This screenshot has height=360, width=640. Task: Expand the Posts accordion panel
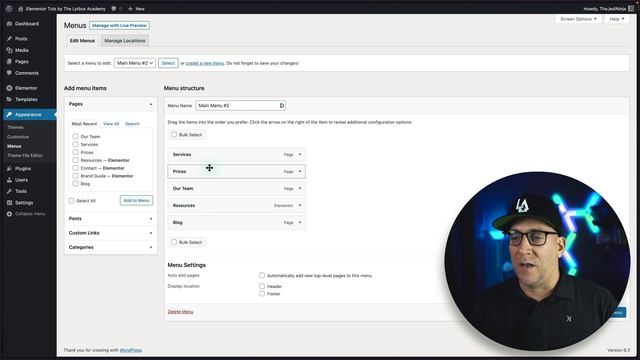(151, 219)
